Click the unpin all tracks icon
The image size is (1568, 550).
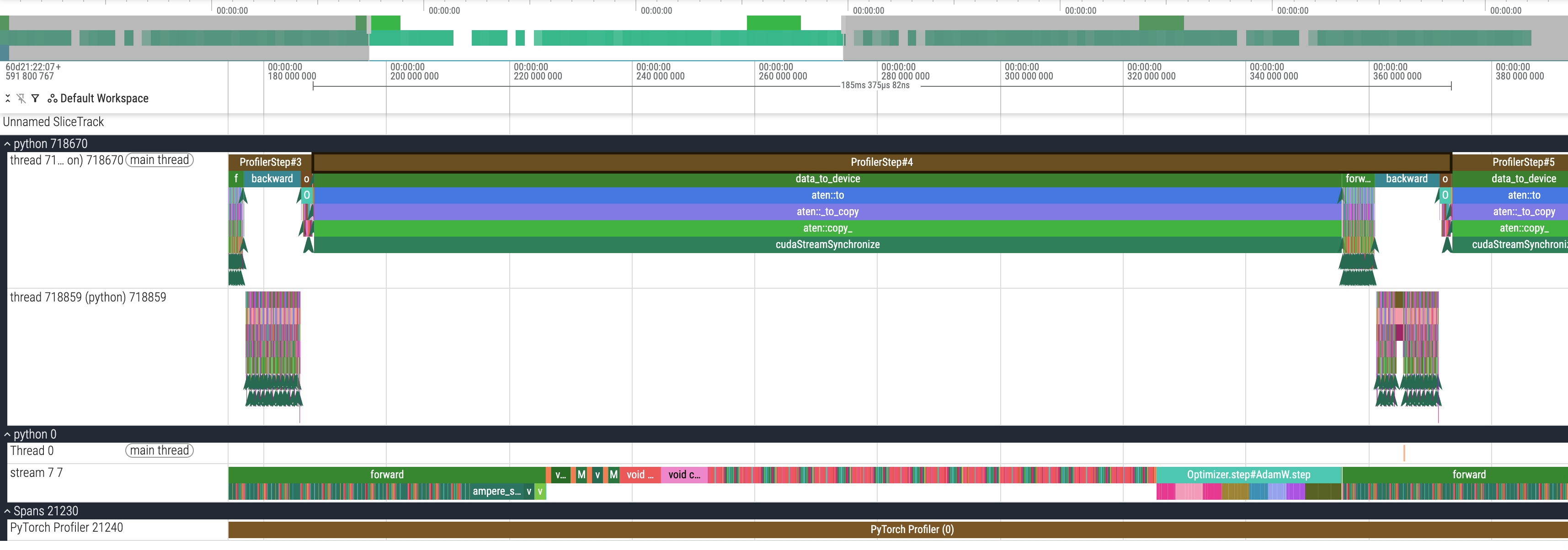21,99
